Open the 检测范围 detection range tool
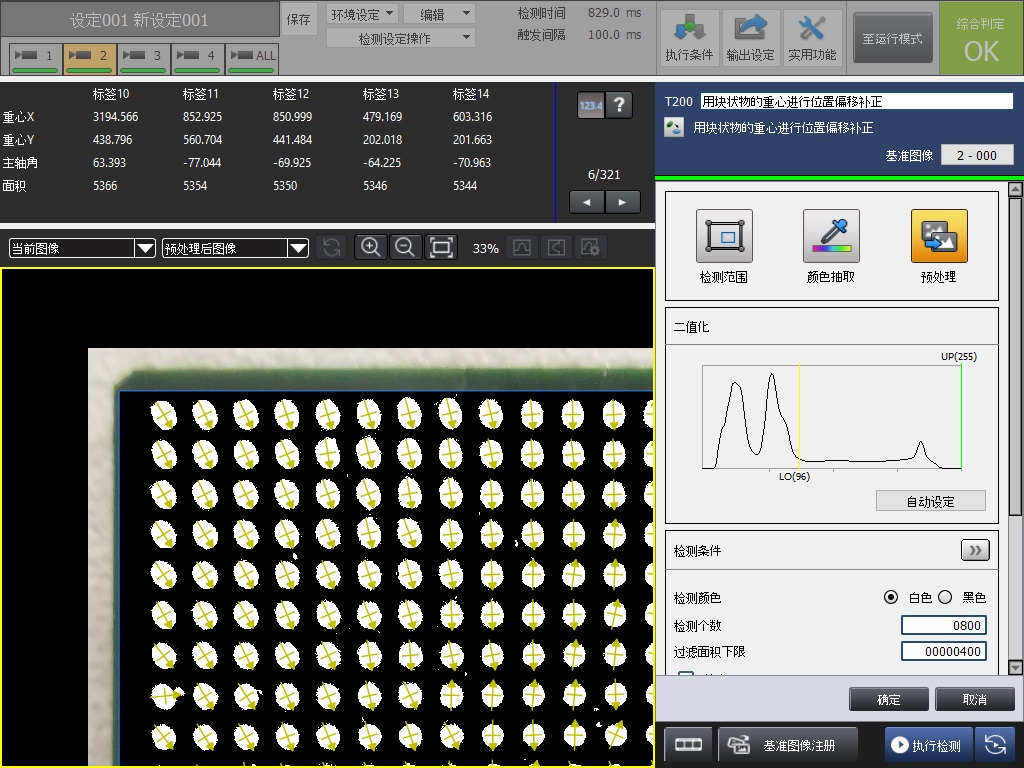 tap(723, 237)
